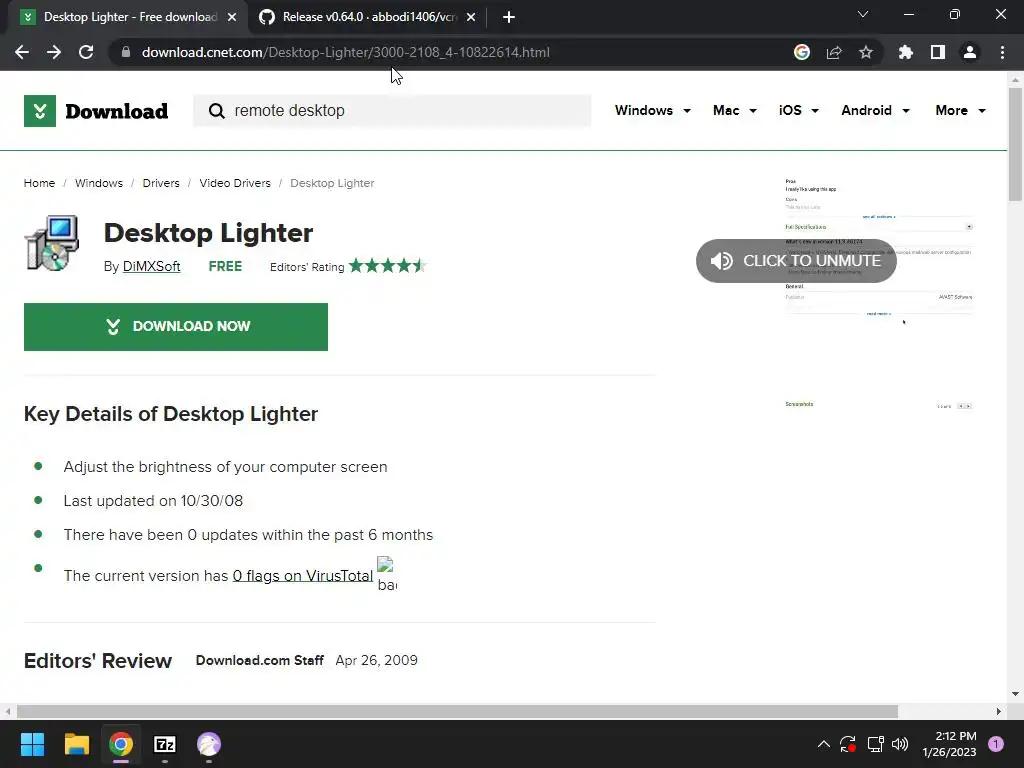1024x768 pixels.
Task: Click to unmute the video
Action: point(796,261)
